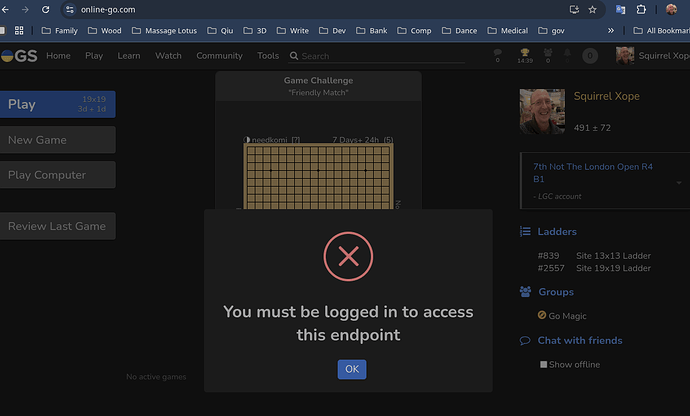Image resolution: width=690 pixels, height=416 pixels.
Task: Click the needkomi player name
Action: tap(269, 140)
